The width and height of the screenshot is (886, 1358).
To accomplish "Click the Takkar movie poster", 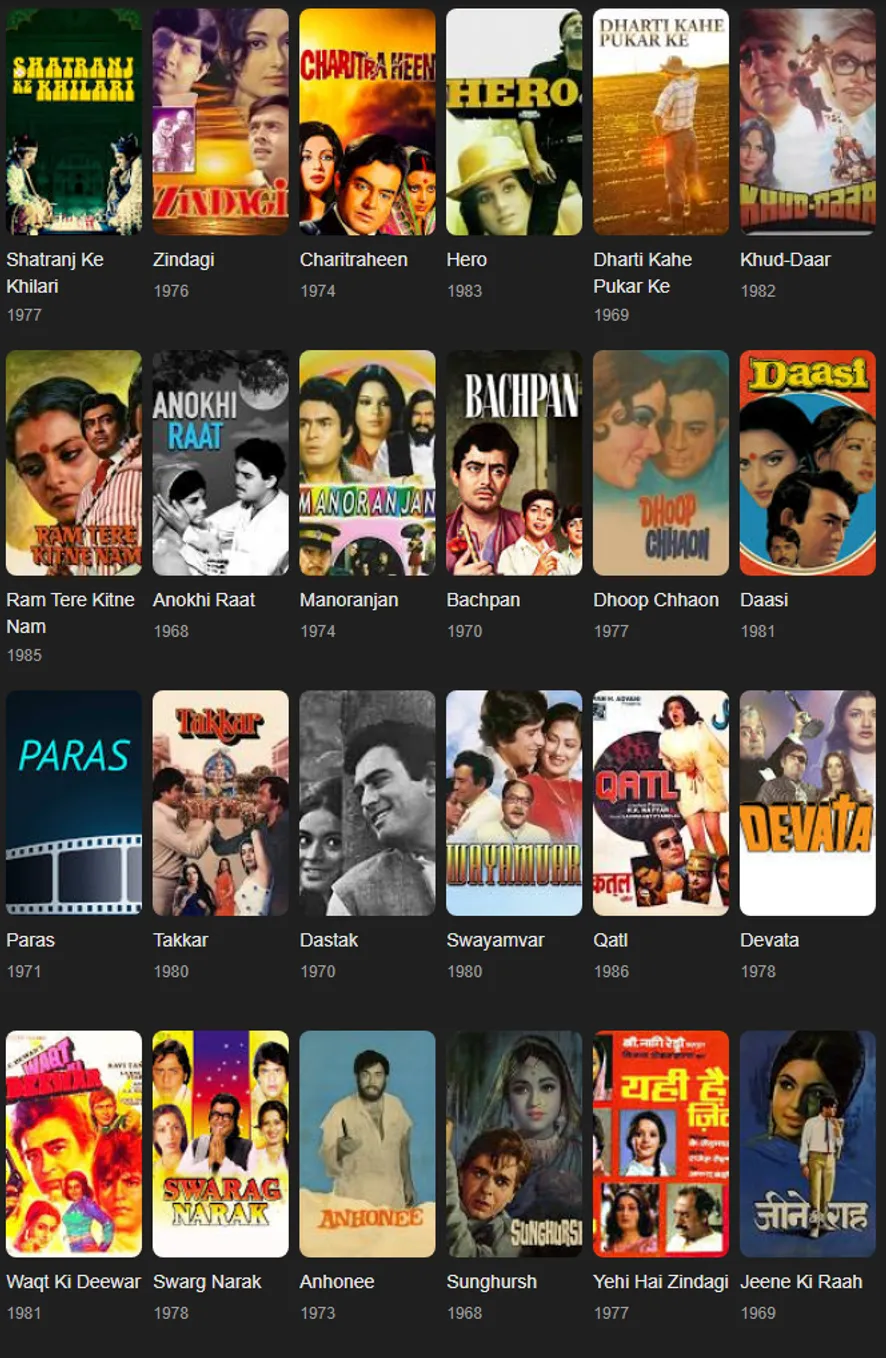I will 221,803.
